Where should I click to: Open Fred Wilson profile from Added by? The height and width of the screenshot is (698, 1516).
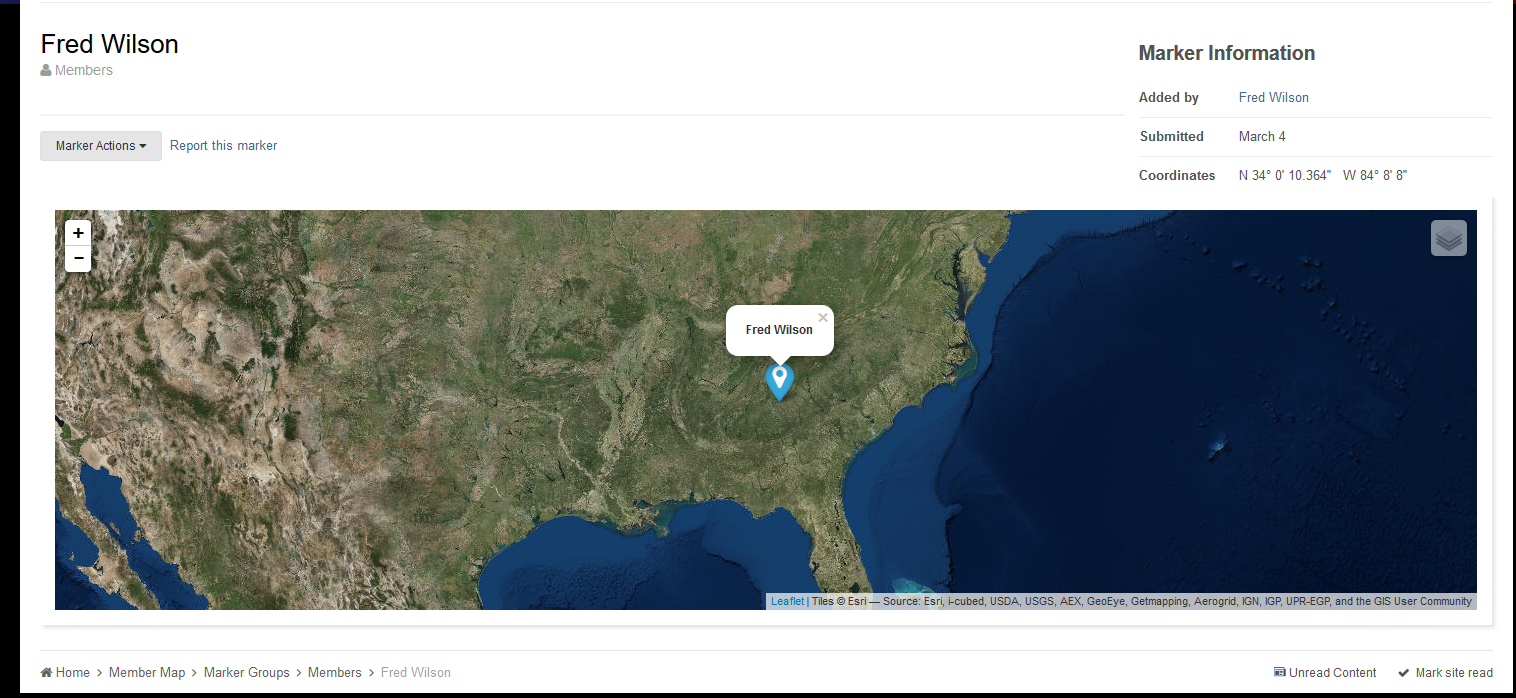click(1273, 97)
